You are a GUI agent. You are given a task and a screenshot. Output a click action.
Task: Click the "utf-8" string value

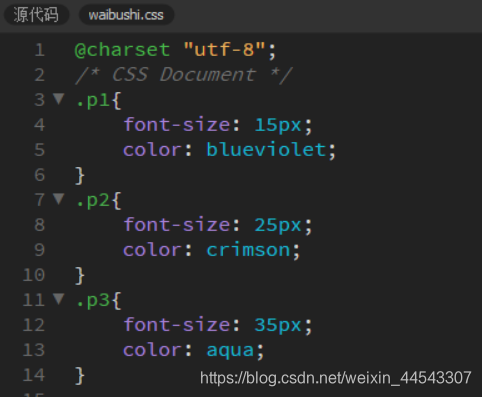(224, 50)
